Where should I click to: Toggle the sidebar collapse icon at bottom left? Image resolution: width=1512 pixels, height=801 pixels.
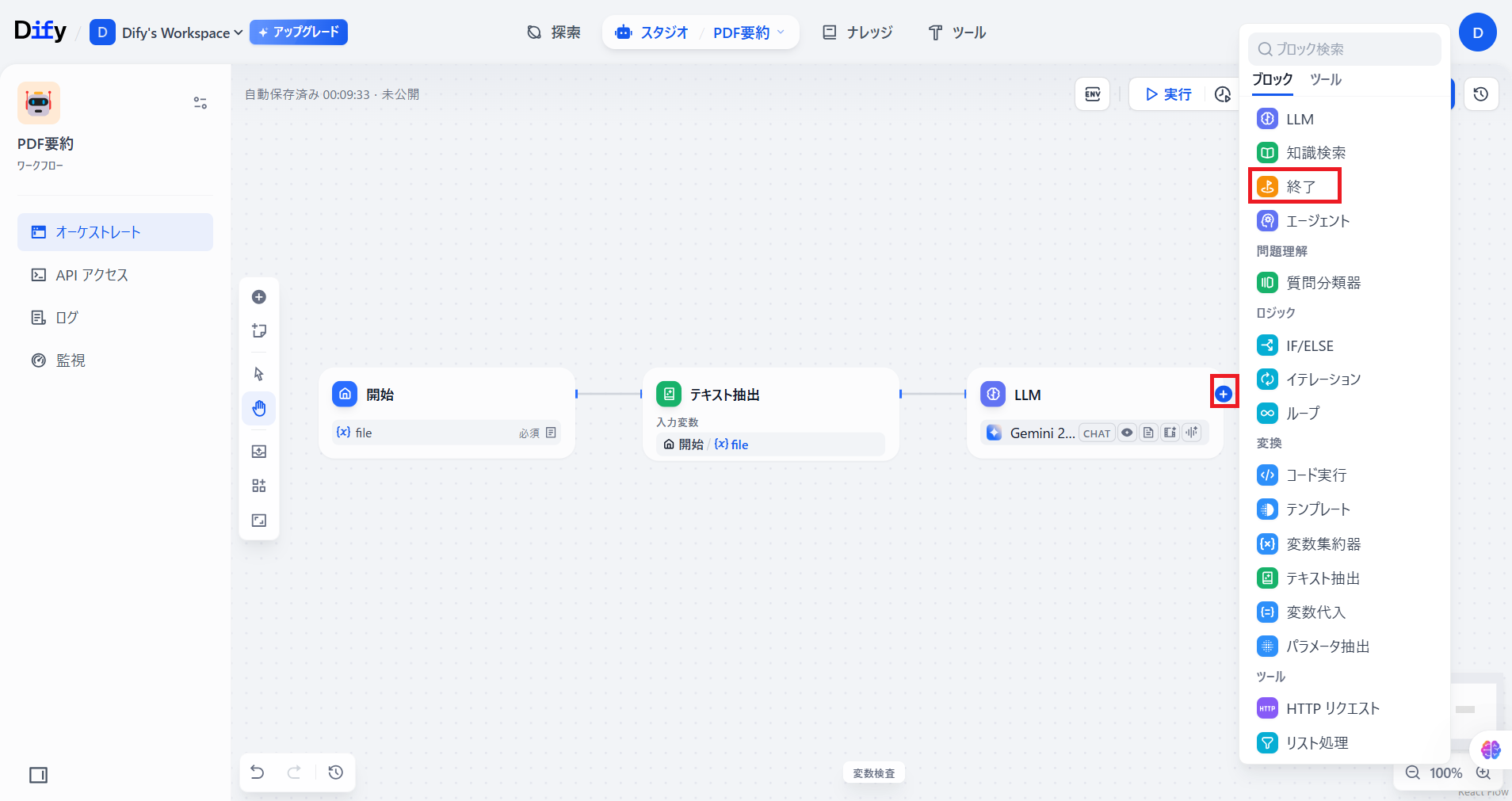(38, 775)
